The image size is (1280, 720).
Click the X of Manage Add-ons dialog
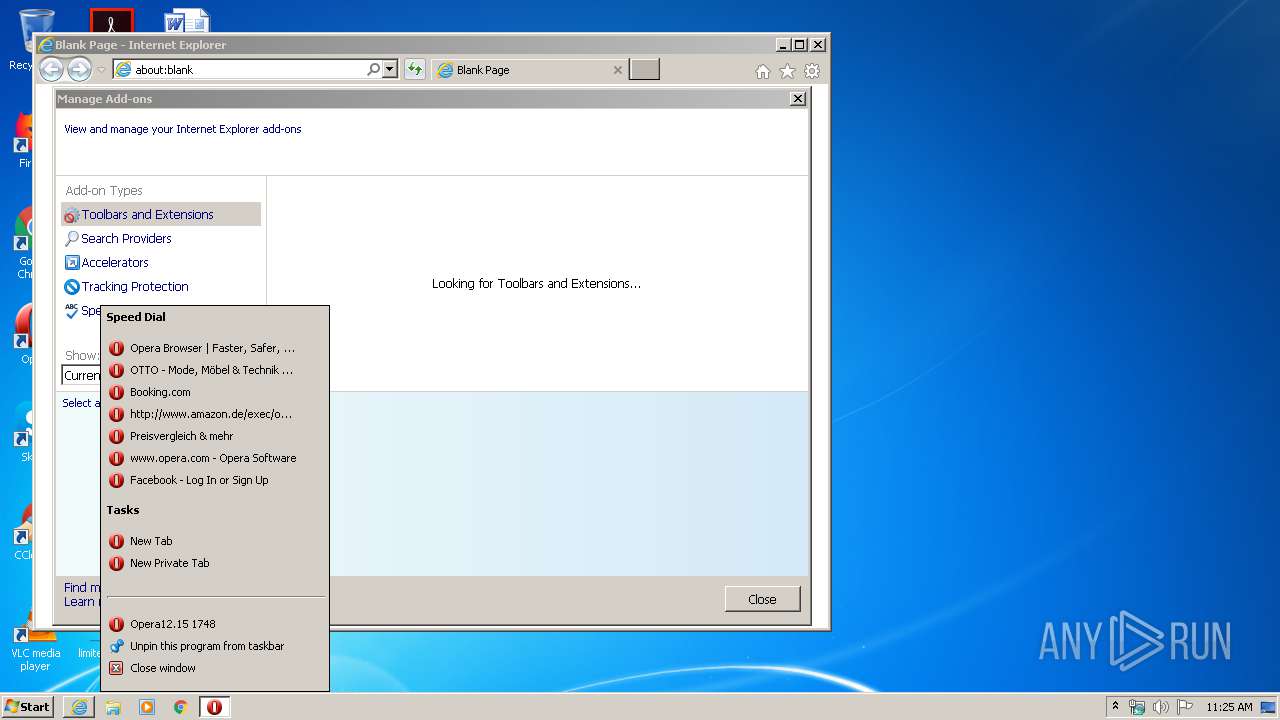coord(797,99)
